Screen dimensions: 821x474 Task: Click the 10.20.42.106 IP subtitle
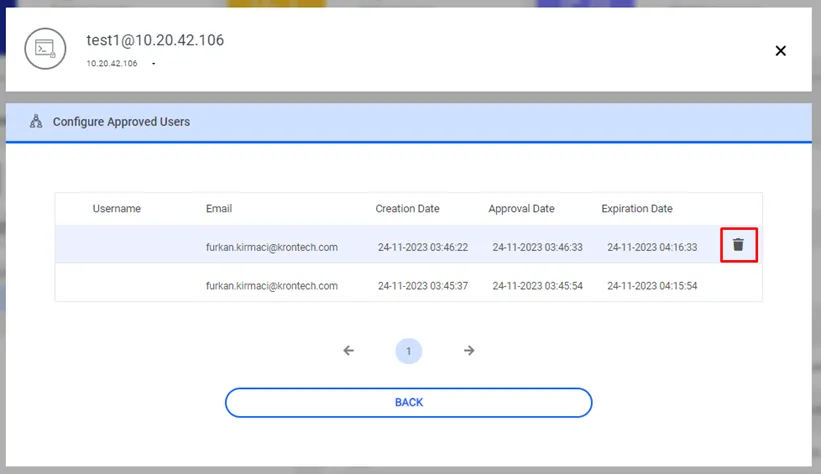pos(112,63)
